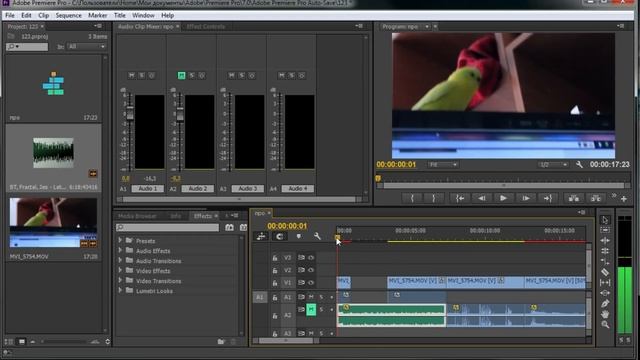Select the Rolling Edit tool

tap(605, 251)
